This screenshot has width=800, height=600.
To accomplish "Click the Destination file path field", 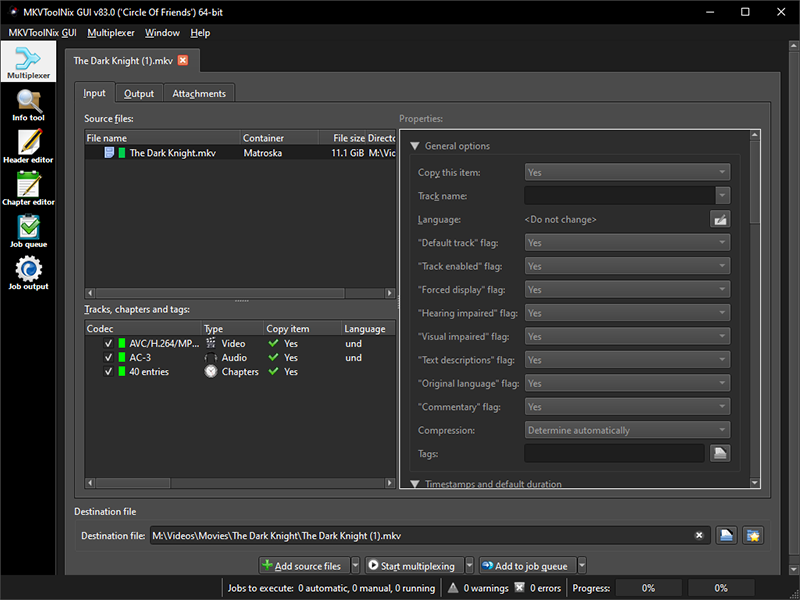I will click(420, 536).
